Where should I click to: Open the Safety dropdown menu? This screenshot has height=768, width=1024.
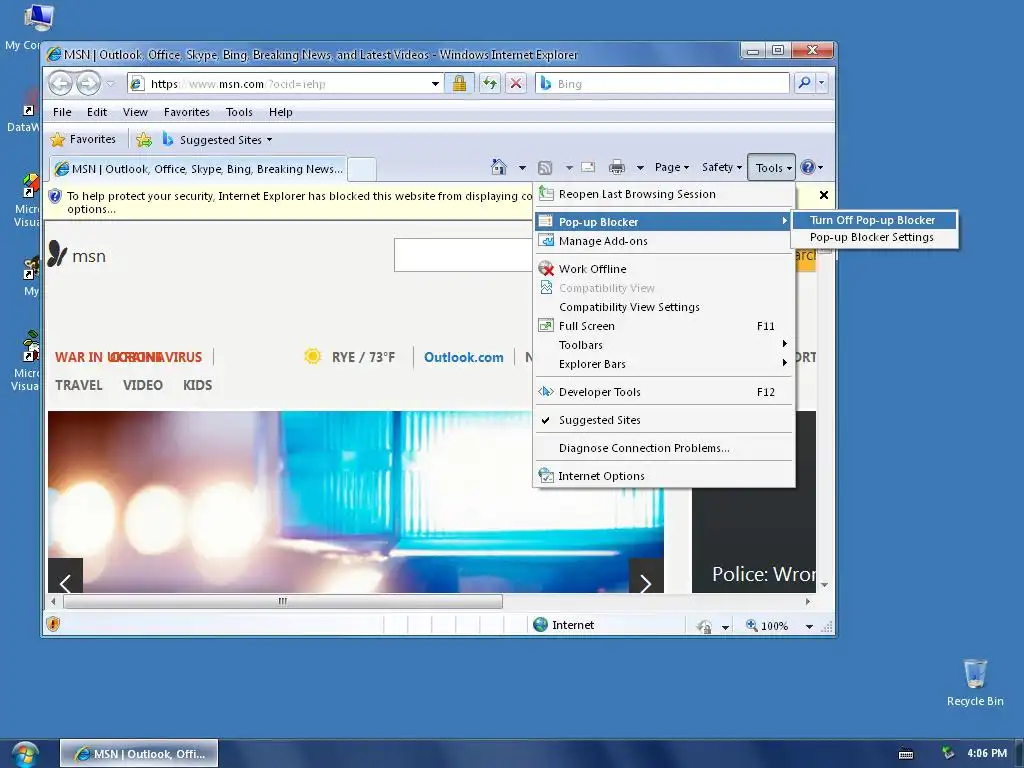722,167
